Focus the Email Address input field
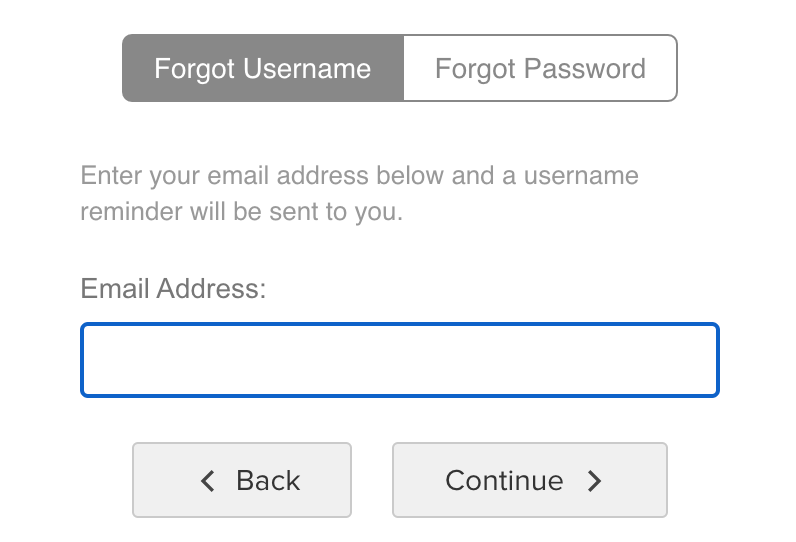 point(399,360)
